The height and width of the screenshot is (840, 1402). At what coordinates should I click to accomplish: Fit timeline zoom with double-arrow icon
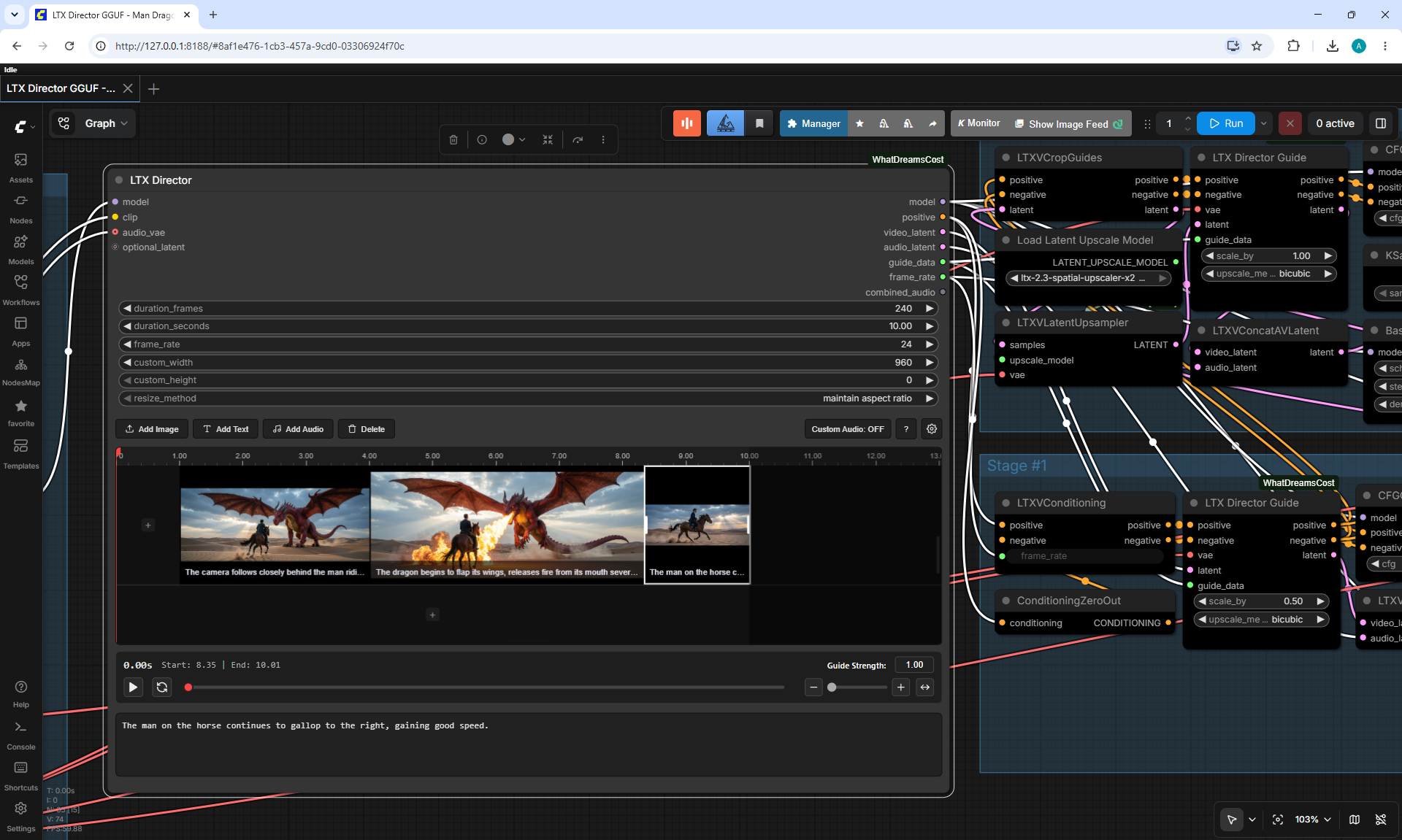(925, 687)
